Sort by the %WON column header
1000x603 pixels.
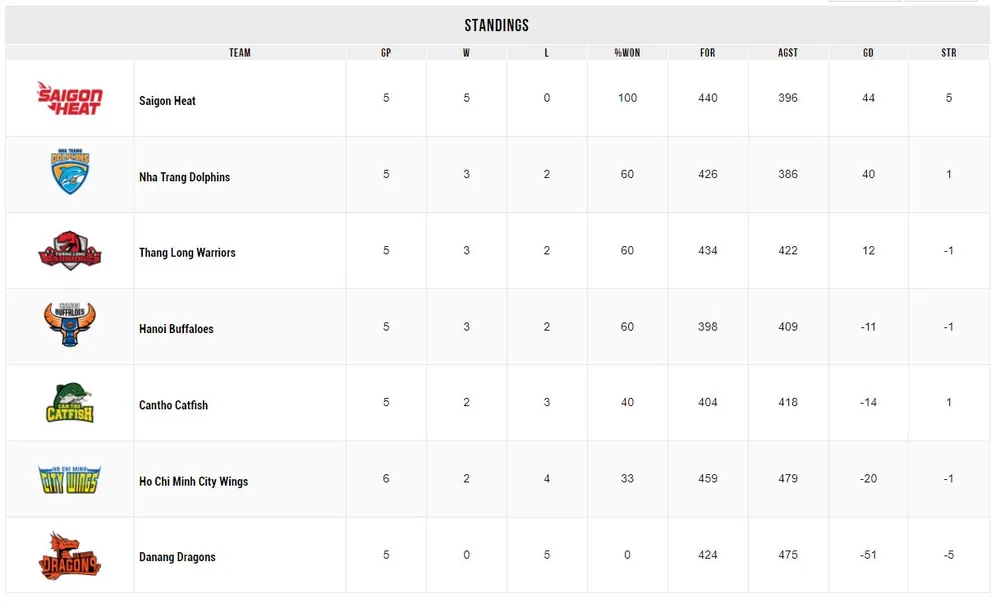click(x=627, y=52)
